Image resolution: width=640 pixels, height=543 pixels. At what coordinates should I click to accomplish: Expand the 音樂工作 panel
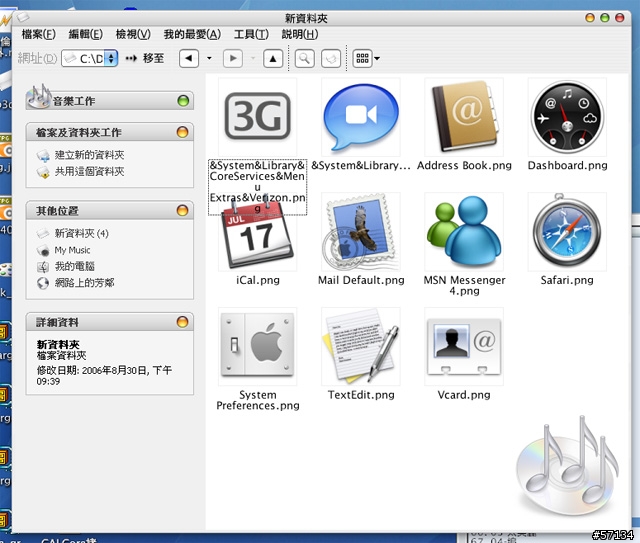tap(183, 101)
